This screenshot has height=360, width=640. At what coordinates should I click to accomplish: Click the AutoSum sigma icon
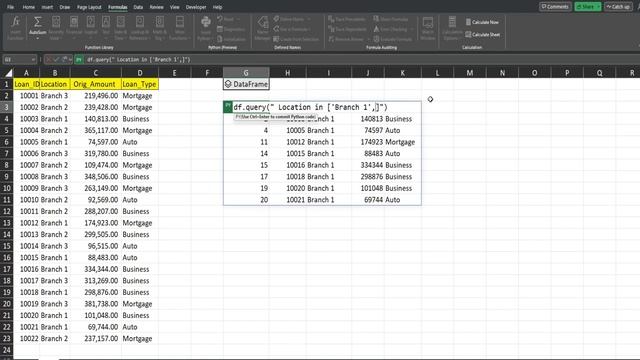coord(38,21)
